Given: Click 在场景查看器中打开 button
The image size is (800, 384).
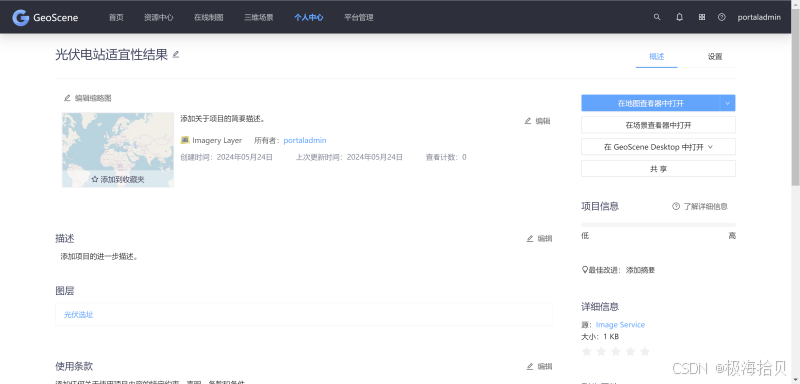Looking at the screenshot, I should pyautogui.click(x=658, y=125).
